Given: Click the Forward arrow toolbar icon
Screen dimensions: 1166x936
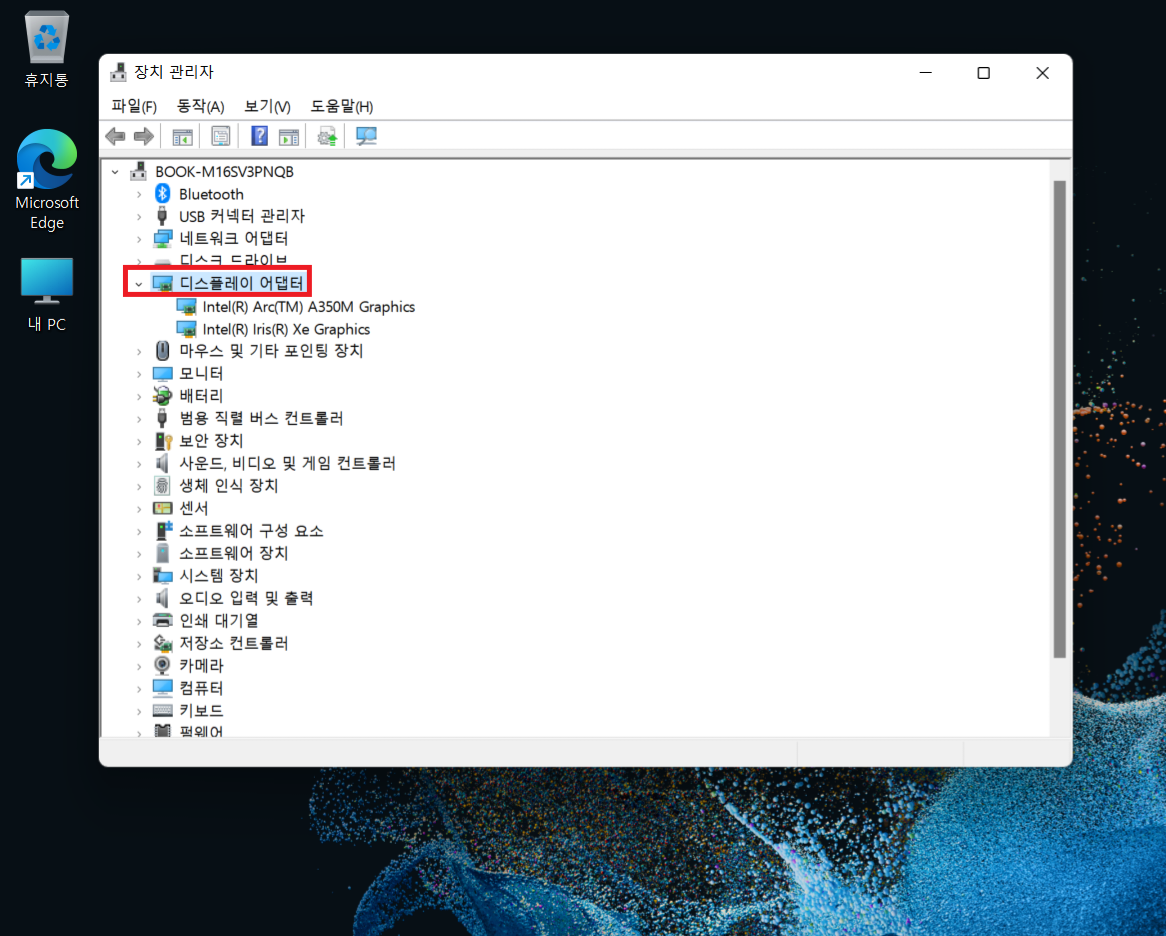Looking at the screenshot, I should pyautogui.click(x=144, y=136).
